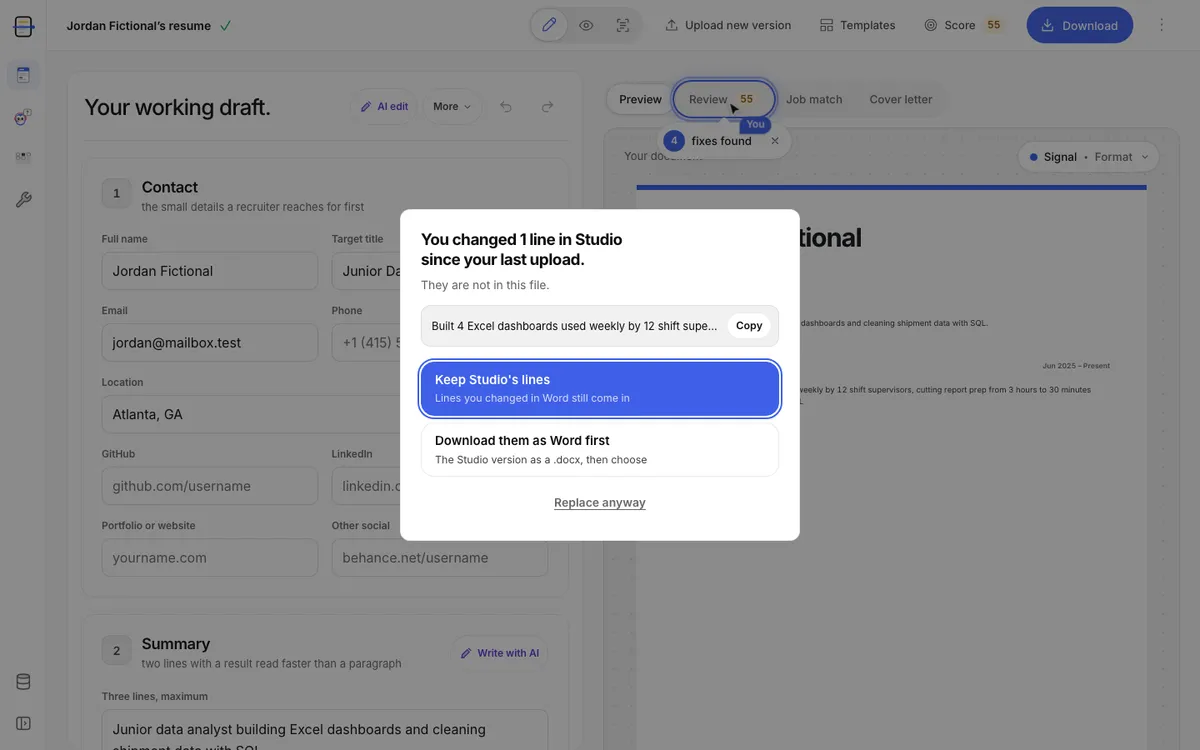
Task: Choose Keep Studio's lines
Action: (x=600, y=388)
